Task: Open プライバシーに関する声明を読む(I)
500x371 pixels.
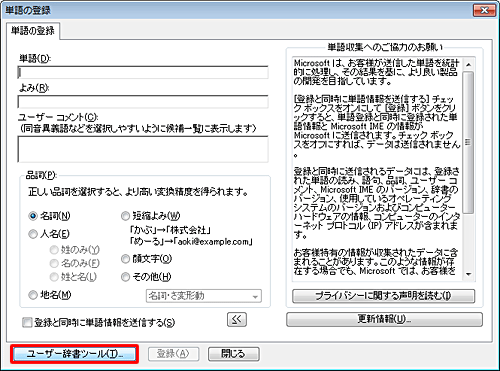Action: click(383, 296)
